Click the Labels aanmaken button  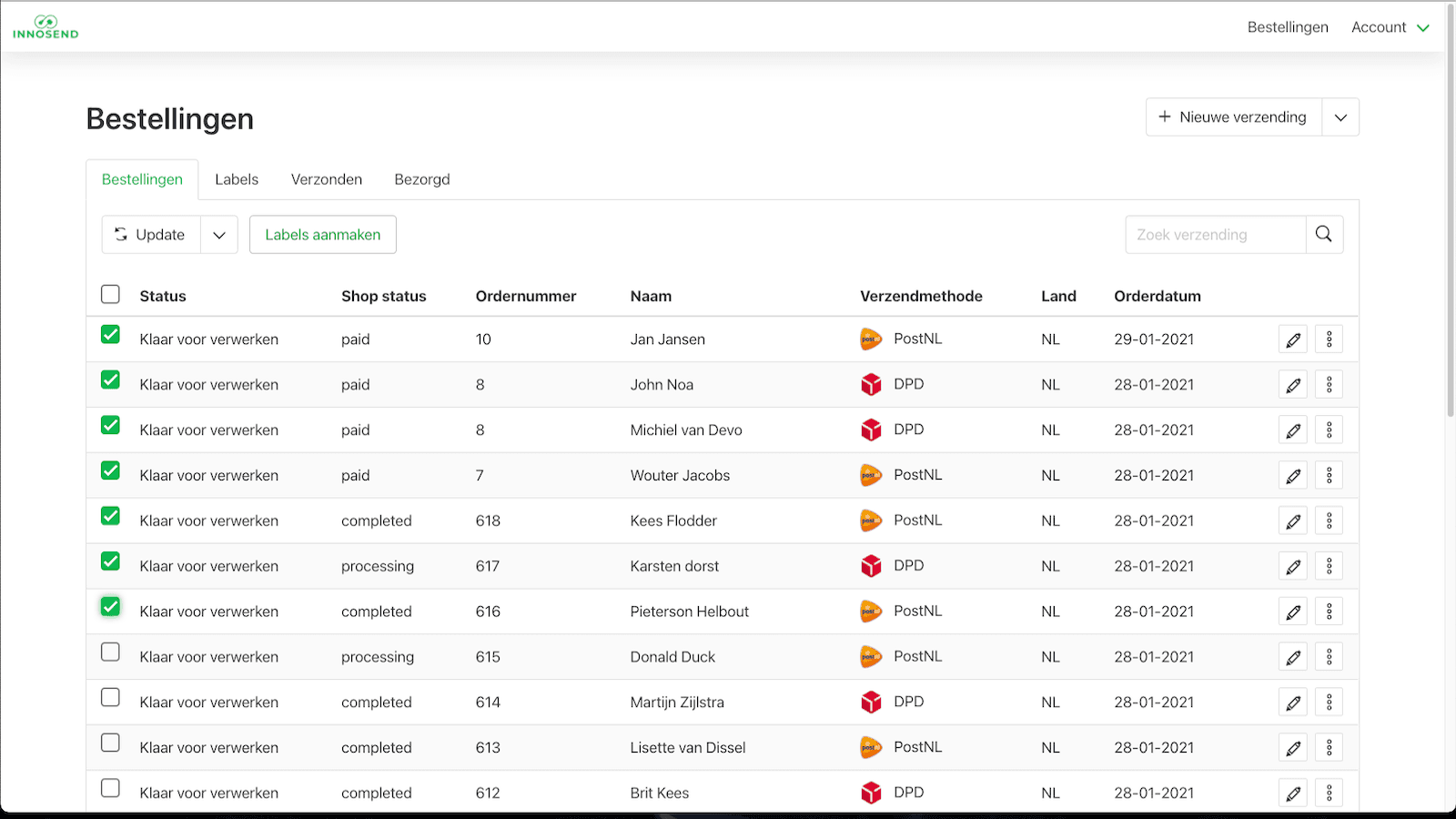pos(322,234)
